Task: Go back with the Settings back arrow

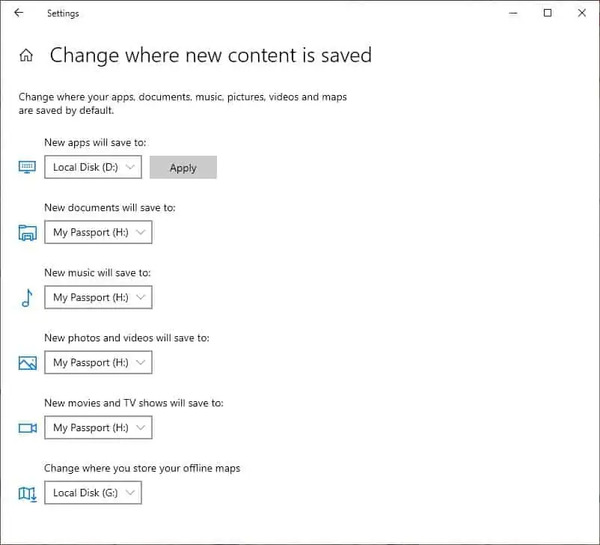Action: pyautogui.click(x=18, y=13)
